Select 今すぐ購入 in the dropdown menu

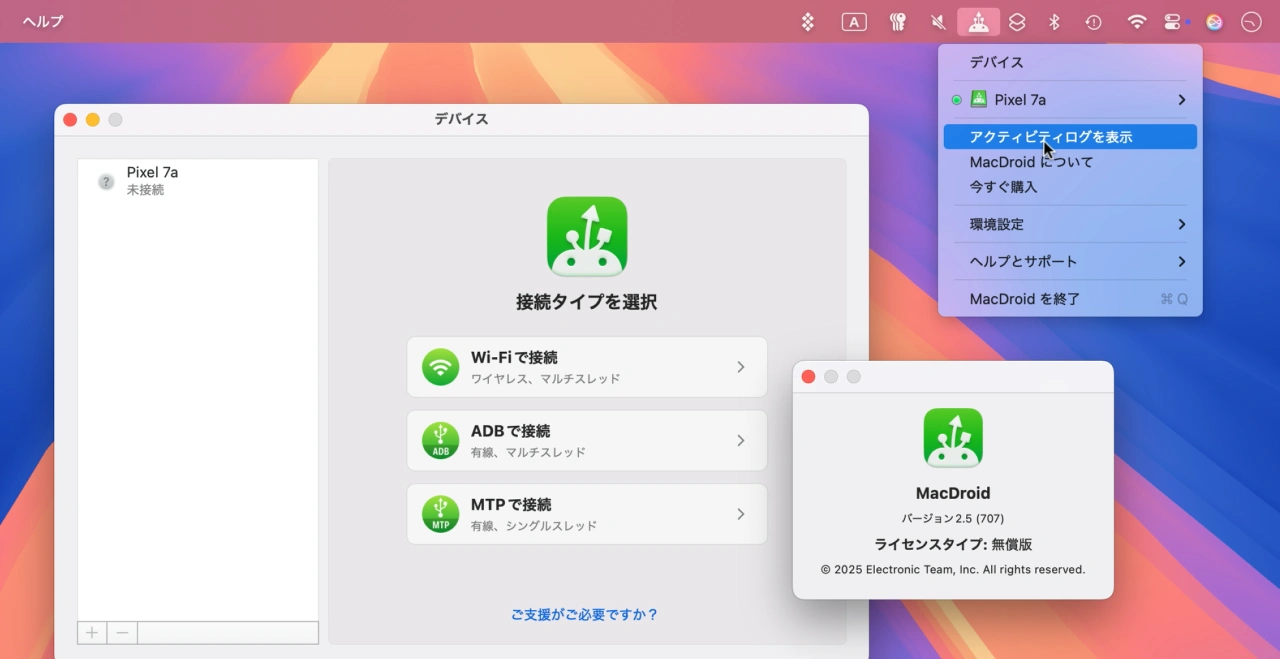click(1004, 187)
